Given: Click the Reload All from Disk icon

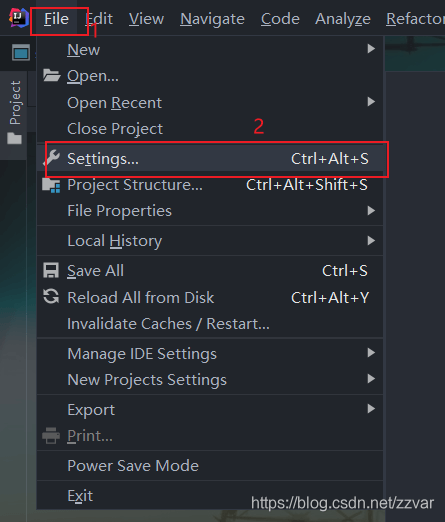Looking at the screenshot, I should 51,297.
